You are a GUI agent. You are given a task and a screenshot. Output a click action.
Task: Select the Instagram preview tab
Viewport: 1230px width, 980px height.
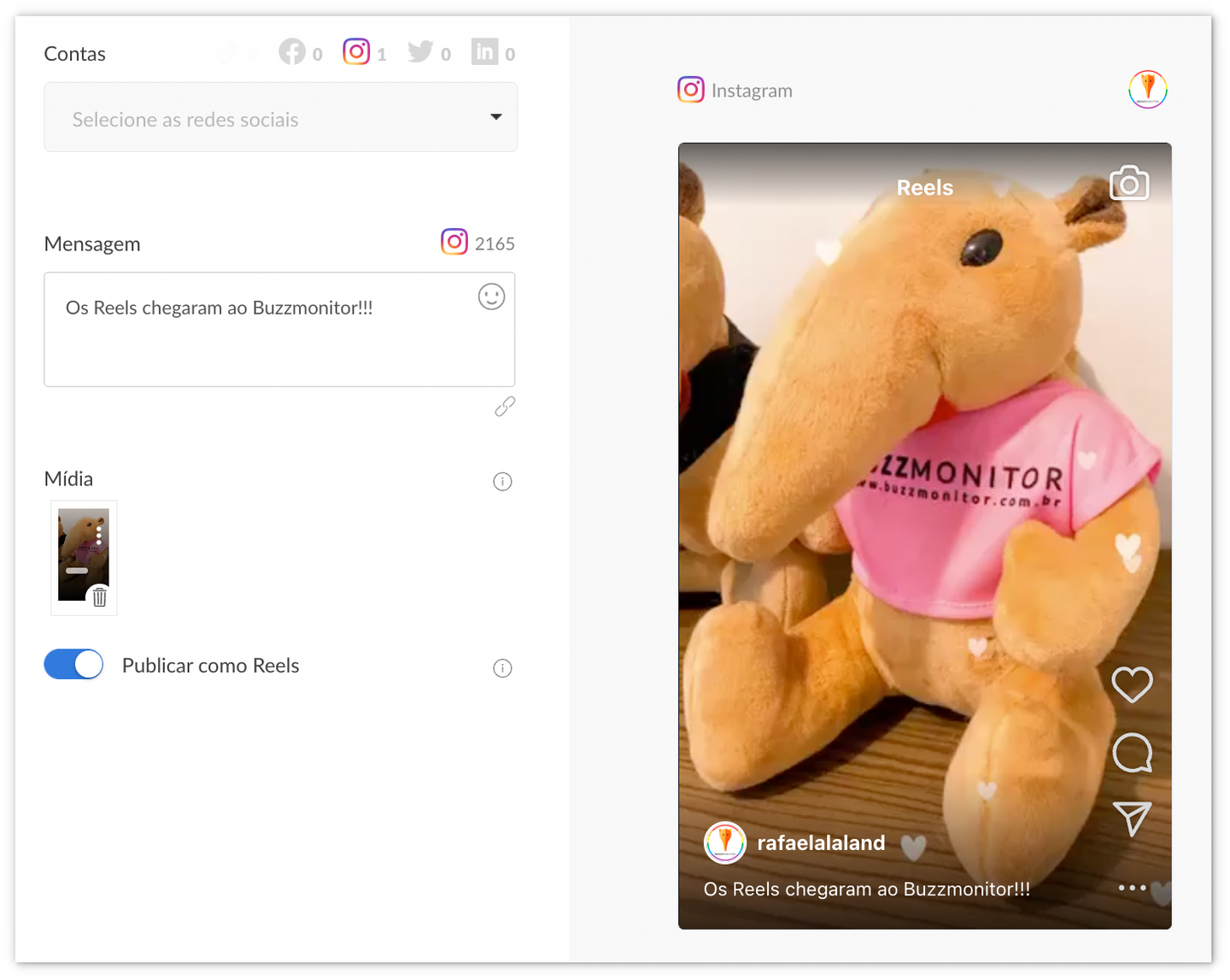pos(735,90)
